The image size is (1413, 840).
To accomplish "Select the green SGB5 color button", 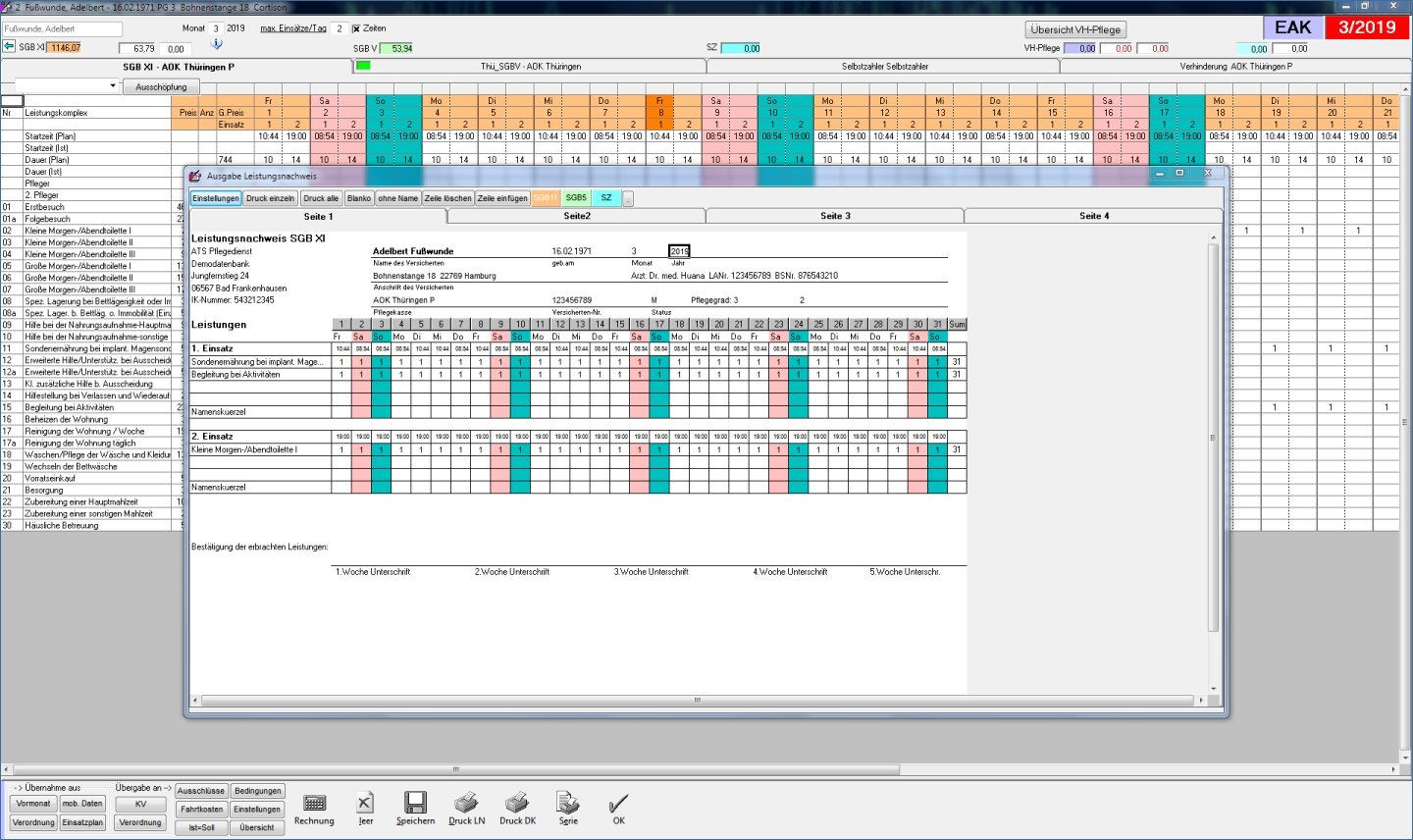I will (x=576, y=198).
